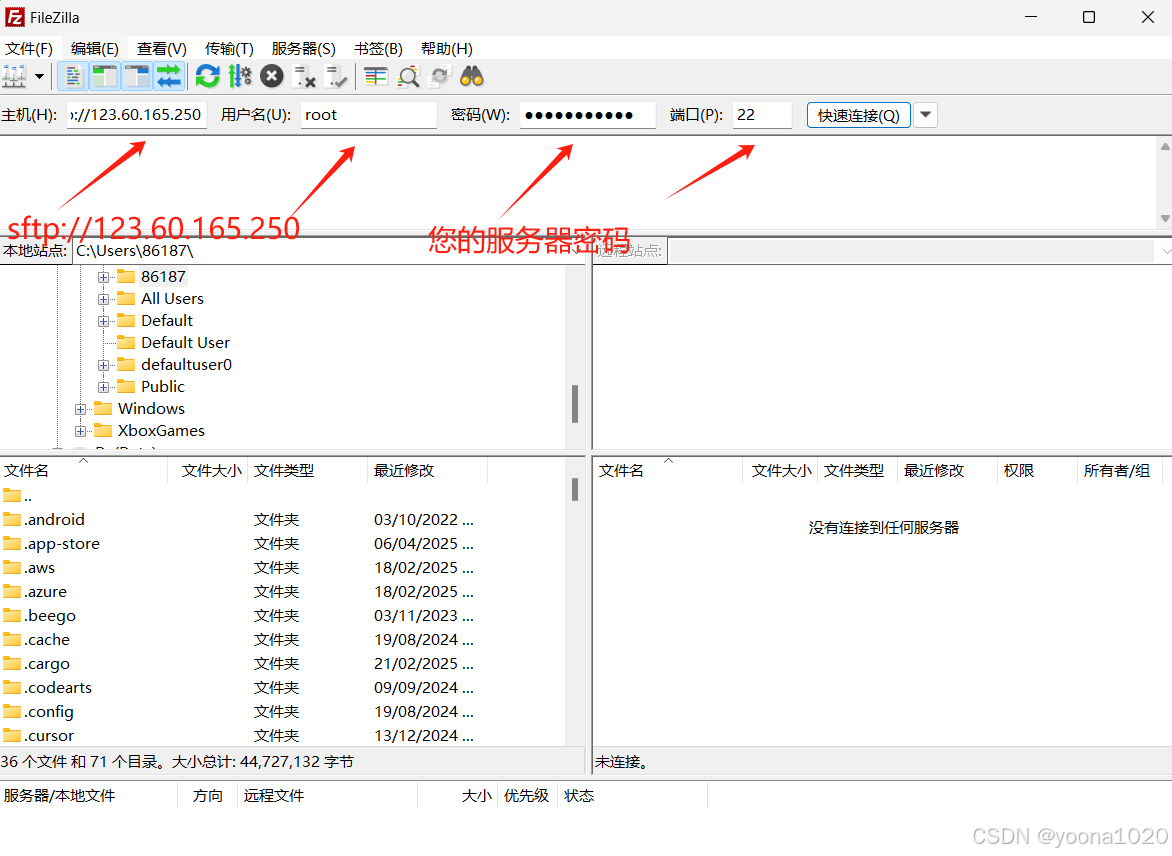This screenshot has height=856, width=1172.
Task: Click the 快速连接(Q) button
Action: [x=858, y=115]
